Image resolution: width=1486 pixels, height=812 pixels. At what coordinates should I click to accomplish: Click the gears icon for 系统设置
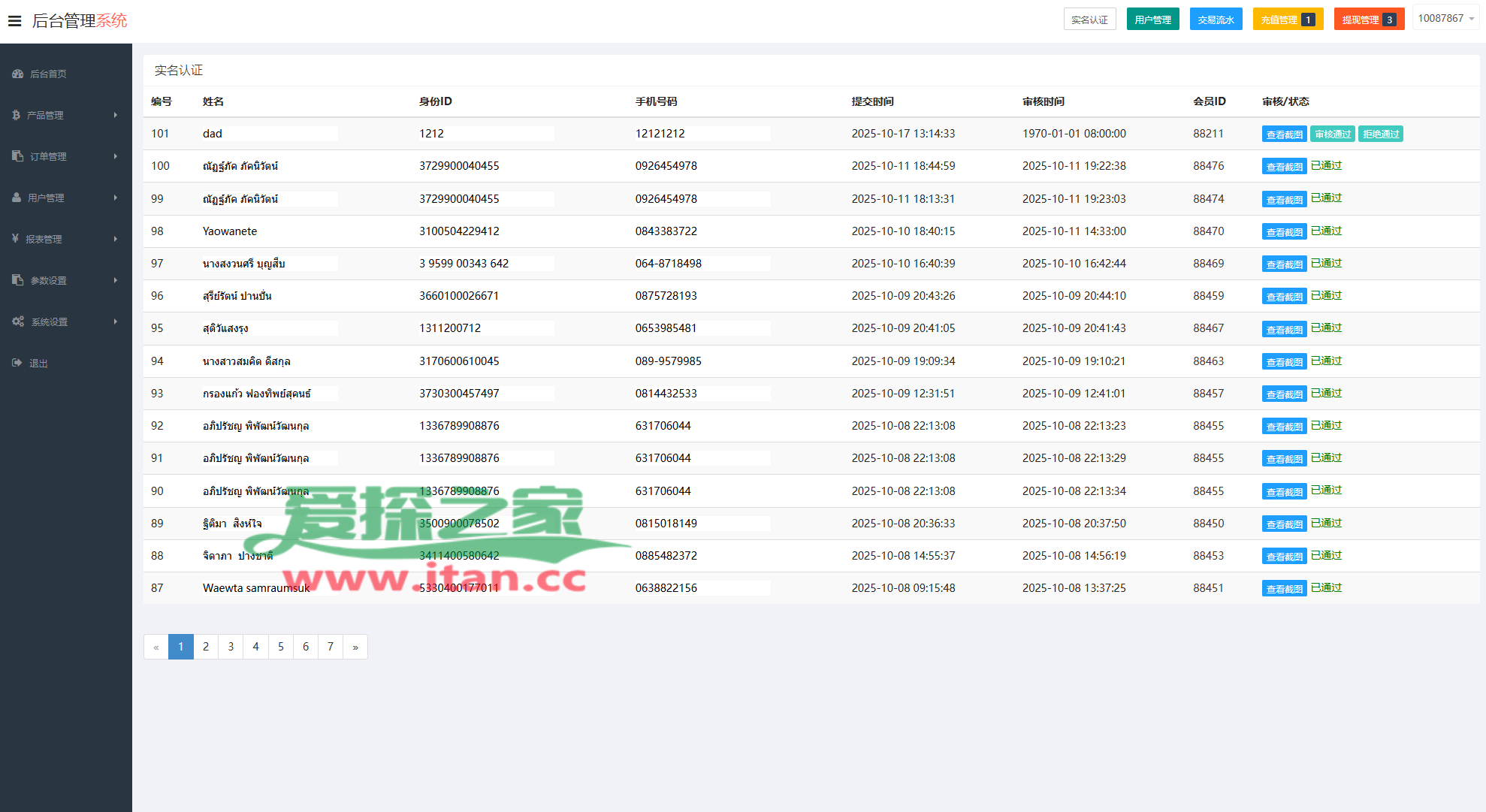click(x=18, y=321)
